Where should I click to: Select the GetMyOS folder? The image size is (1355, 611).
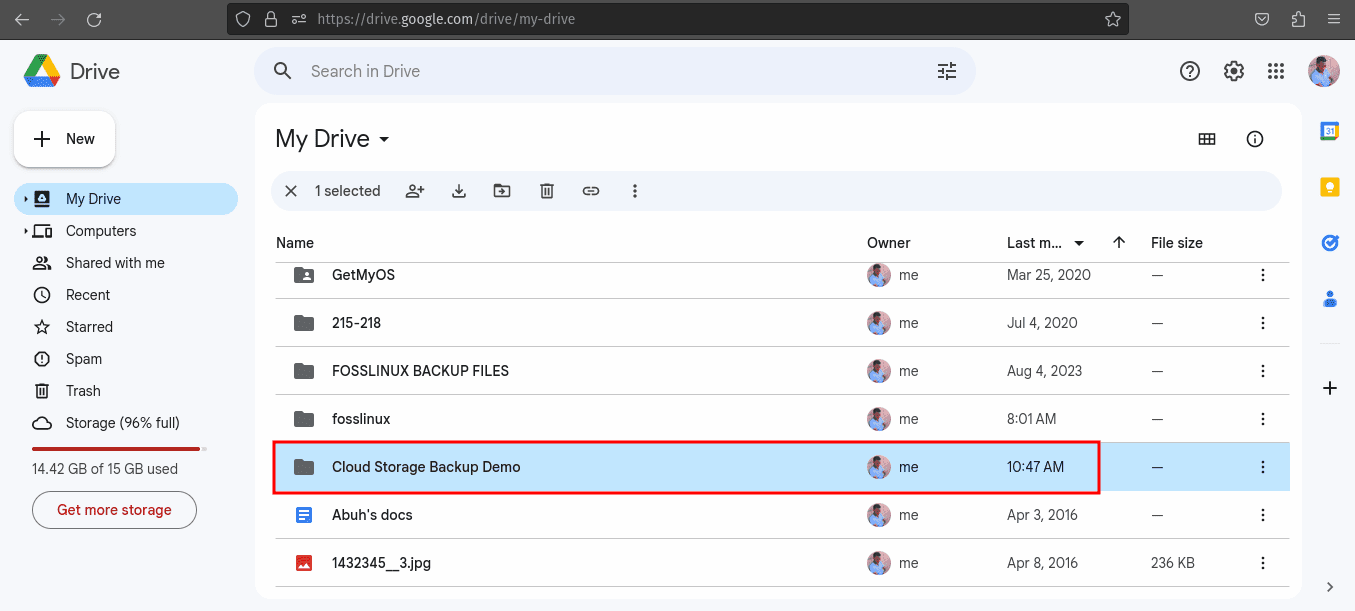[782, 275]
